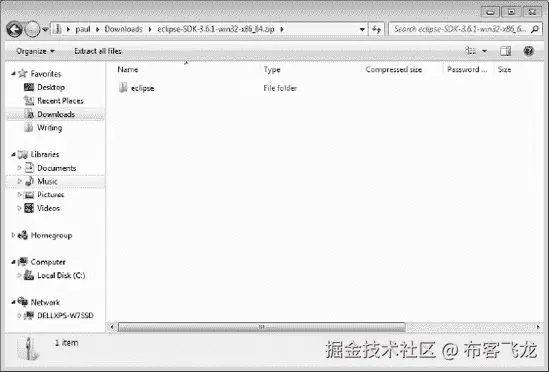The image size is (549, 372).
Task: Click the Music library note icon
Action: pyautogui.click(x=30, y=181)
